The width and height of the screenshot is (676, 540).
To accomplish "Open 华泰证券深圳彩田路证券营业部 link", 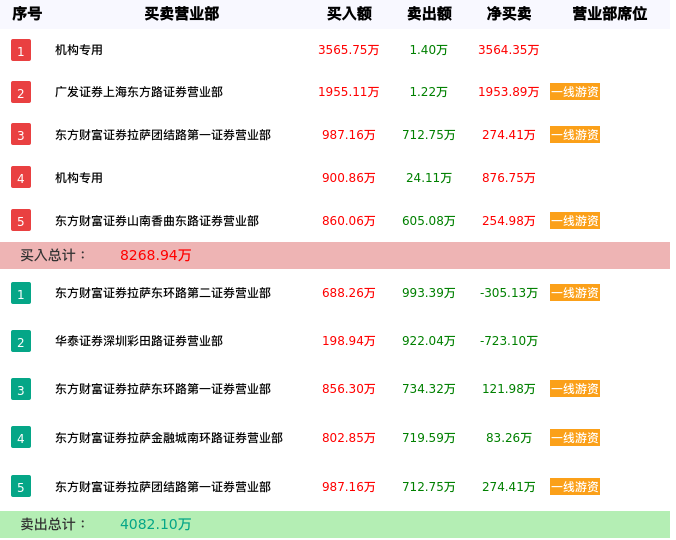I will coord(139,341).
